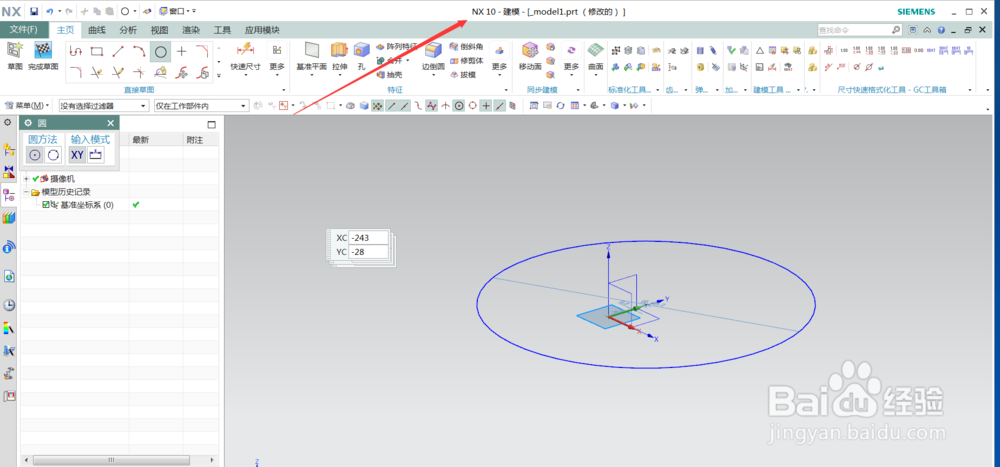Click the resource bar settings gear
This screenshot has height=467, width=1000.
8,122
